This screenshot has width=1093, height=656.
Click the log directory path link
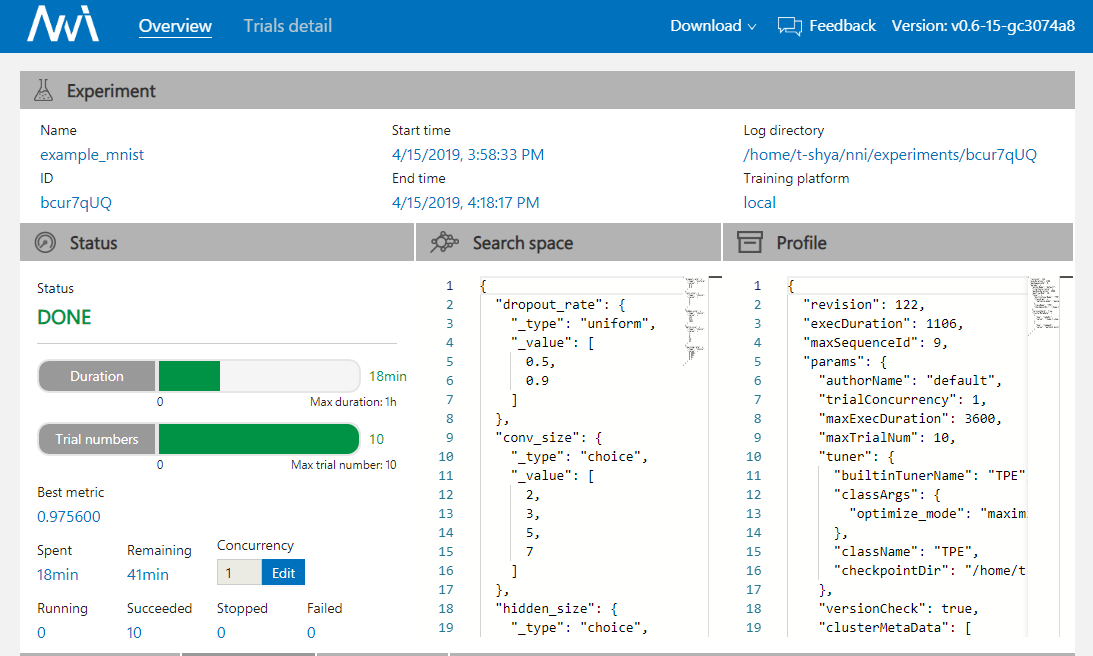(x=889, y=155)
